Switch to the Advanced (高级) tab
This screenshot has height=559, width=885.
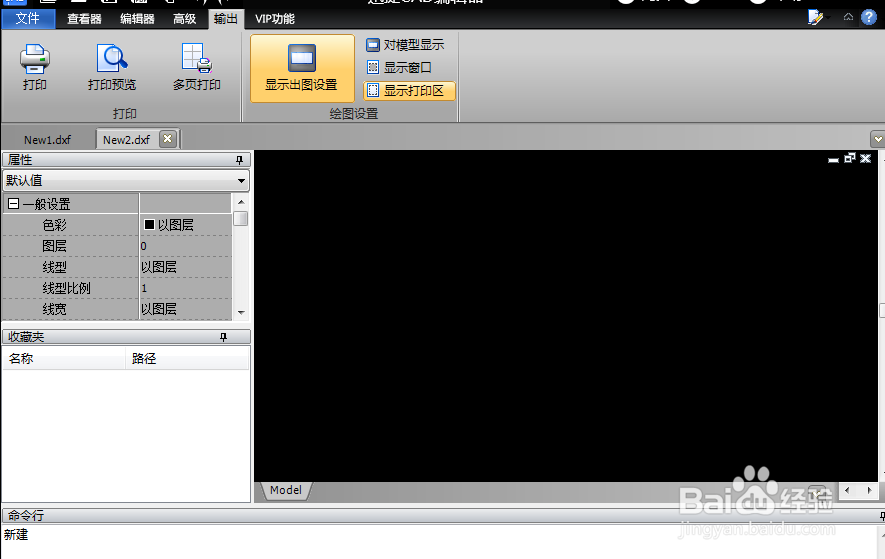184,19
